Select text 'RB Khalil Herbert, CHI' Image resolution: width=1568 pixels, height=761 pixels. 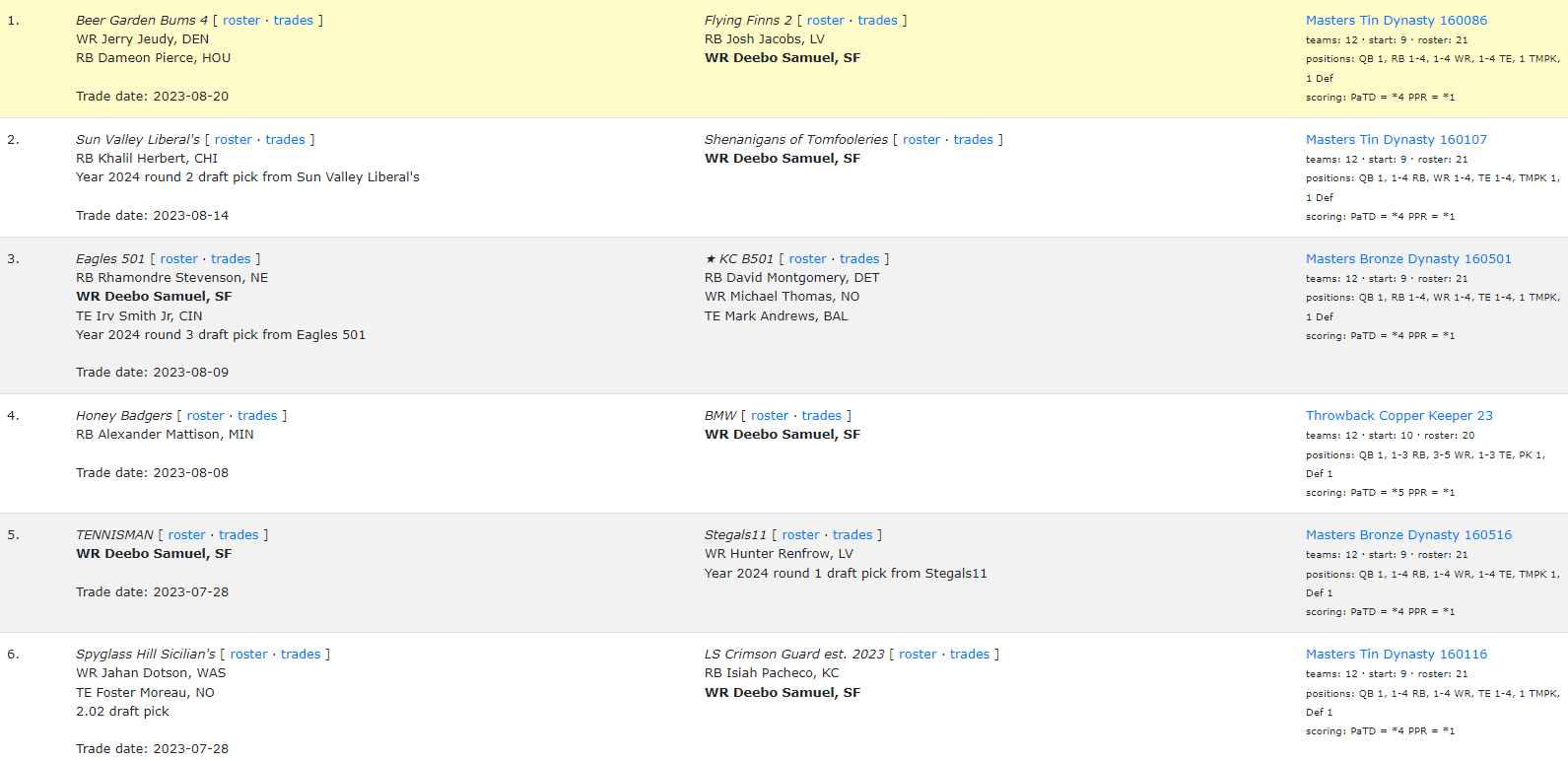coord(147,158)
